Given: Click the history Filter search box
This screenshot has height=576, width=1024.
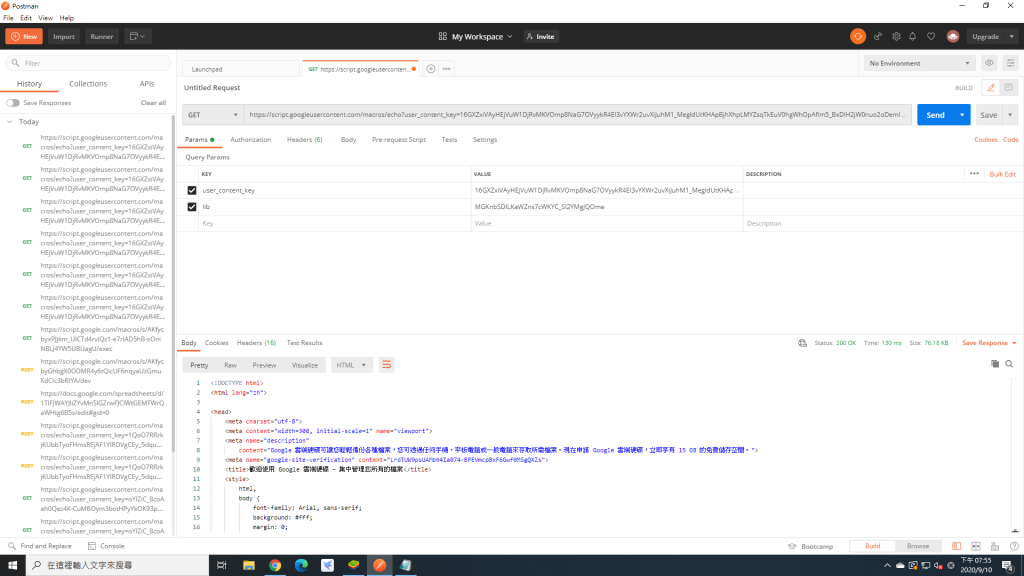Looking at the screenshot, I should click(88, 63).
